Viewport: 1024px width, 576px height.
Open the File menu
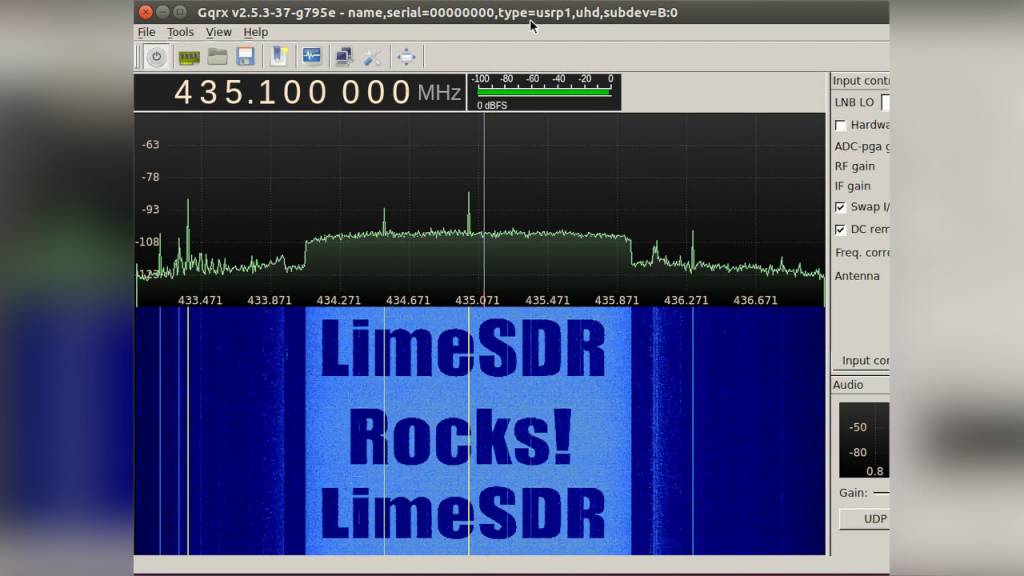(x=146, y=32)
